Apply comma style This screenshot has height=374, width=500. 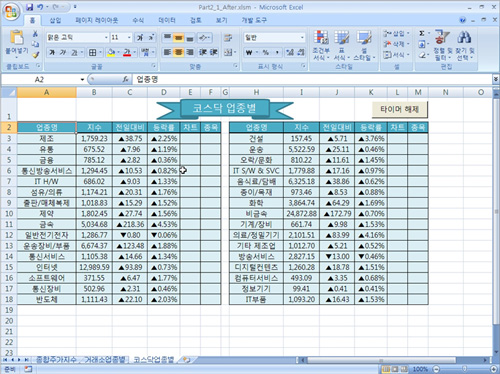pyautogui.click(x=277, y=52)
